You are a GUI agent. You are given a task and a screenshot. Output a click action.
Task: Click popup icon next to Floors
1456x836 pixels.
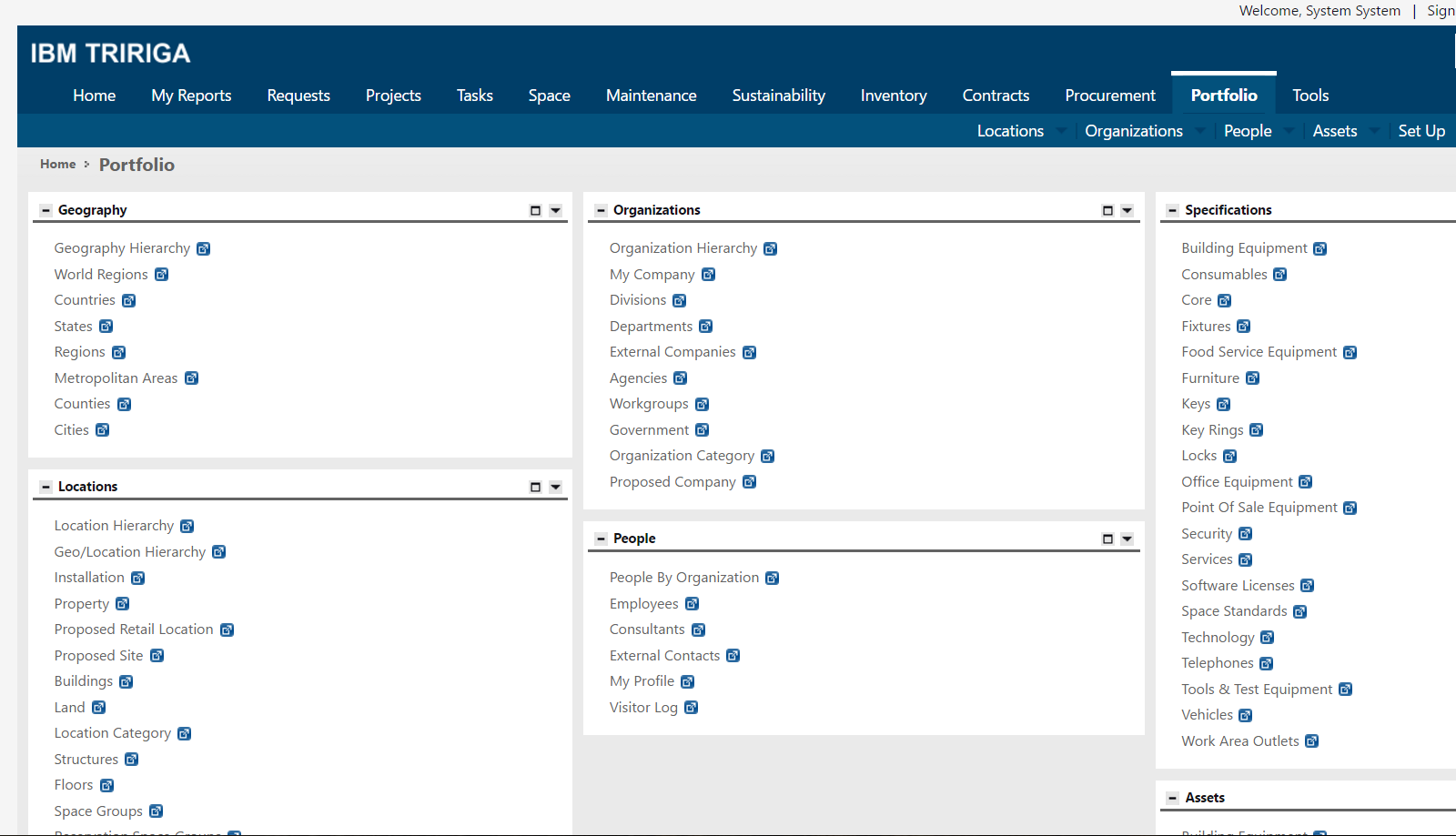(106, 785)
